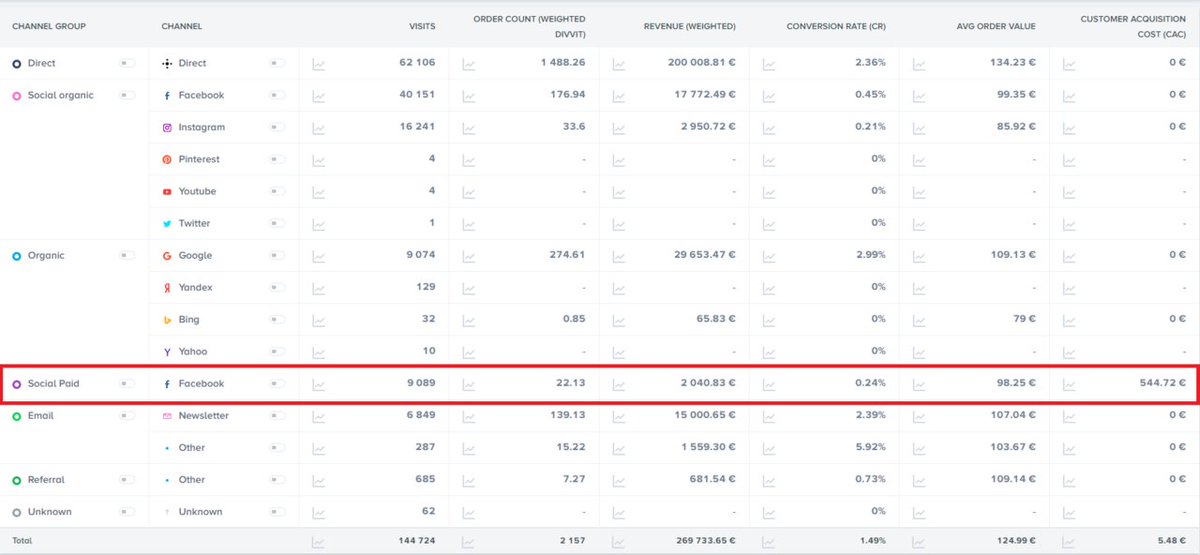
Task: Click the CAC value 544.72 €
Action: click(1162, 383)
